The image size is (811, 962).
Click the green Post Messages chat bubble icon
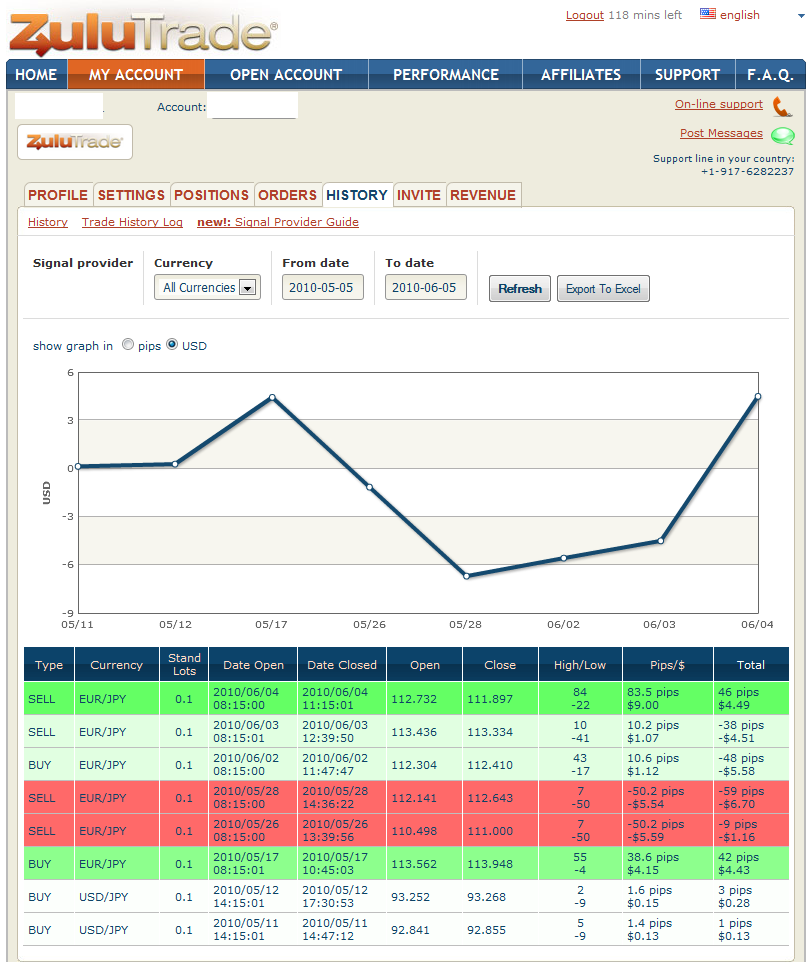coord(782,136)
